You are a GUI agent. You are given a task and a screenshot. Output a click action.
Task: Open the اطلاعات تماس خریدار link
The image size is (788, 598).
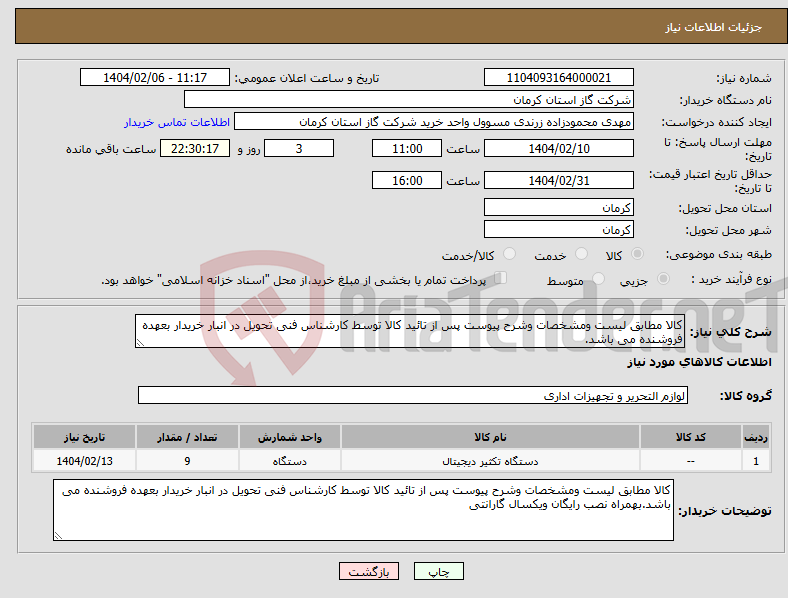pyautogui.click(x=177, y=122)
